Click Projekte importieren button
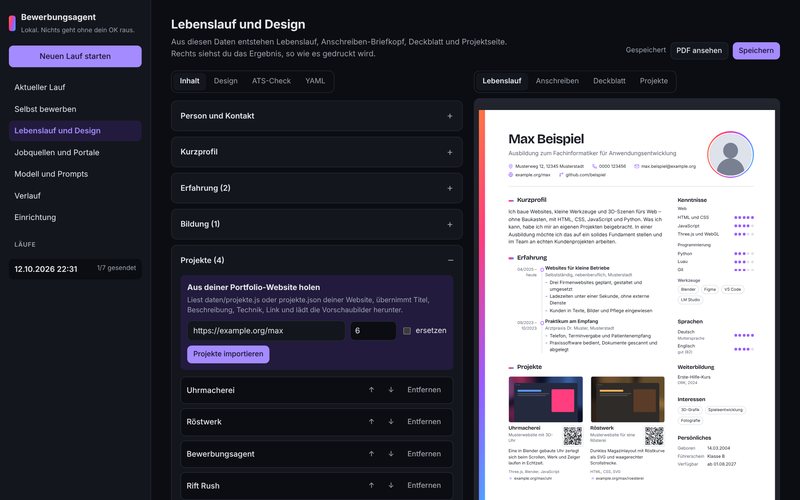800x500 pixels. [228, 354]
